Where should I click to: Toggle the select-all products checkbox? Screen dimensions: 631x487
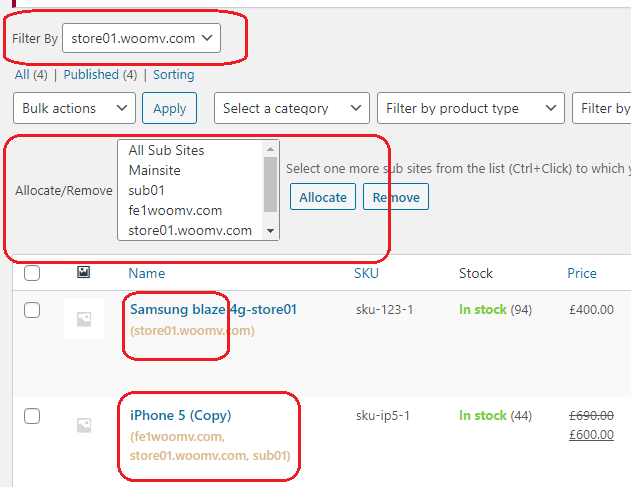(32, 273)
